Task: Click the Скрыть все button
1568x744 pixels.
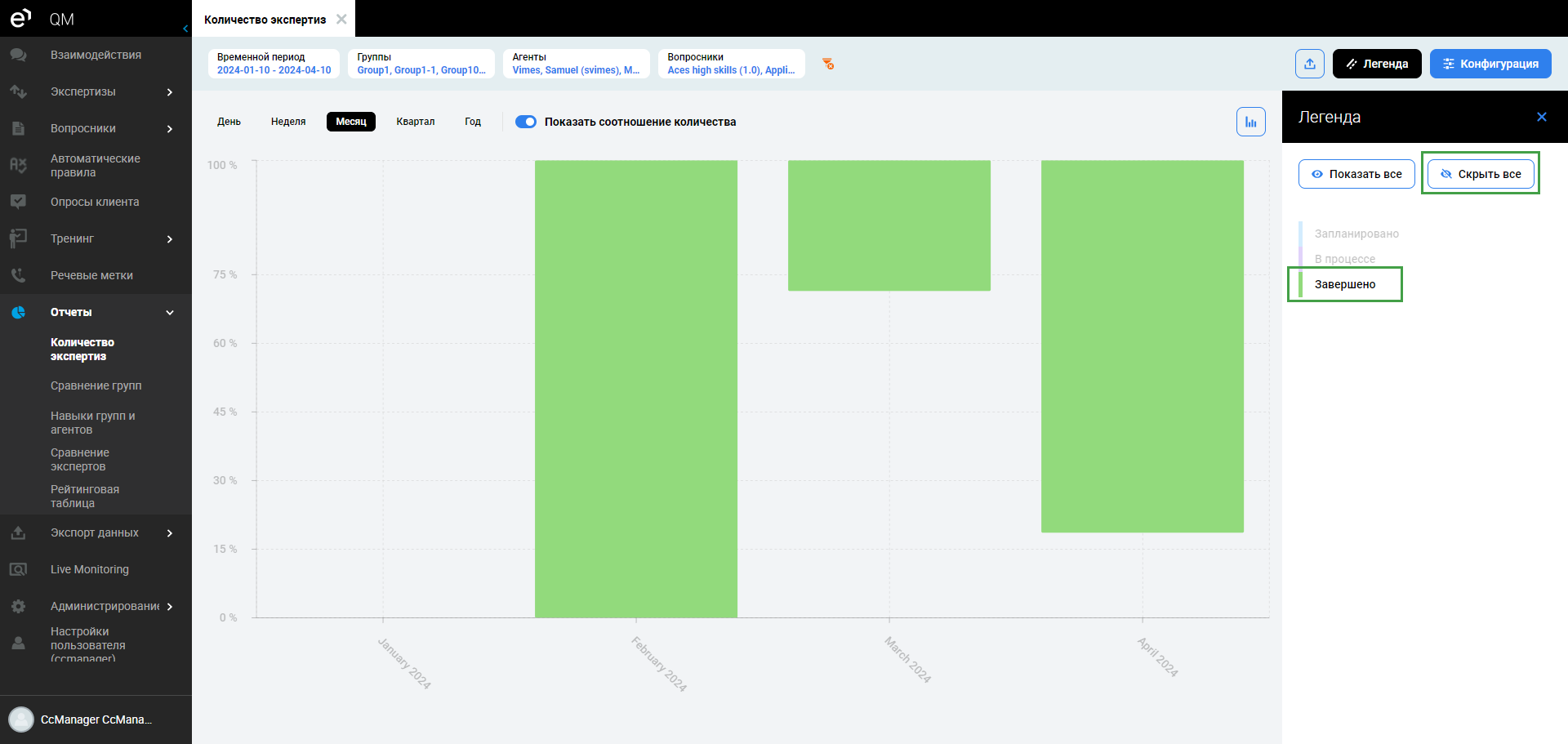Action: 1481,174
